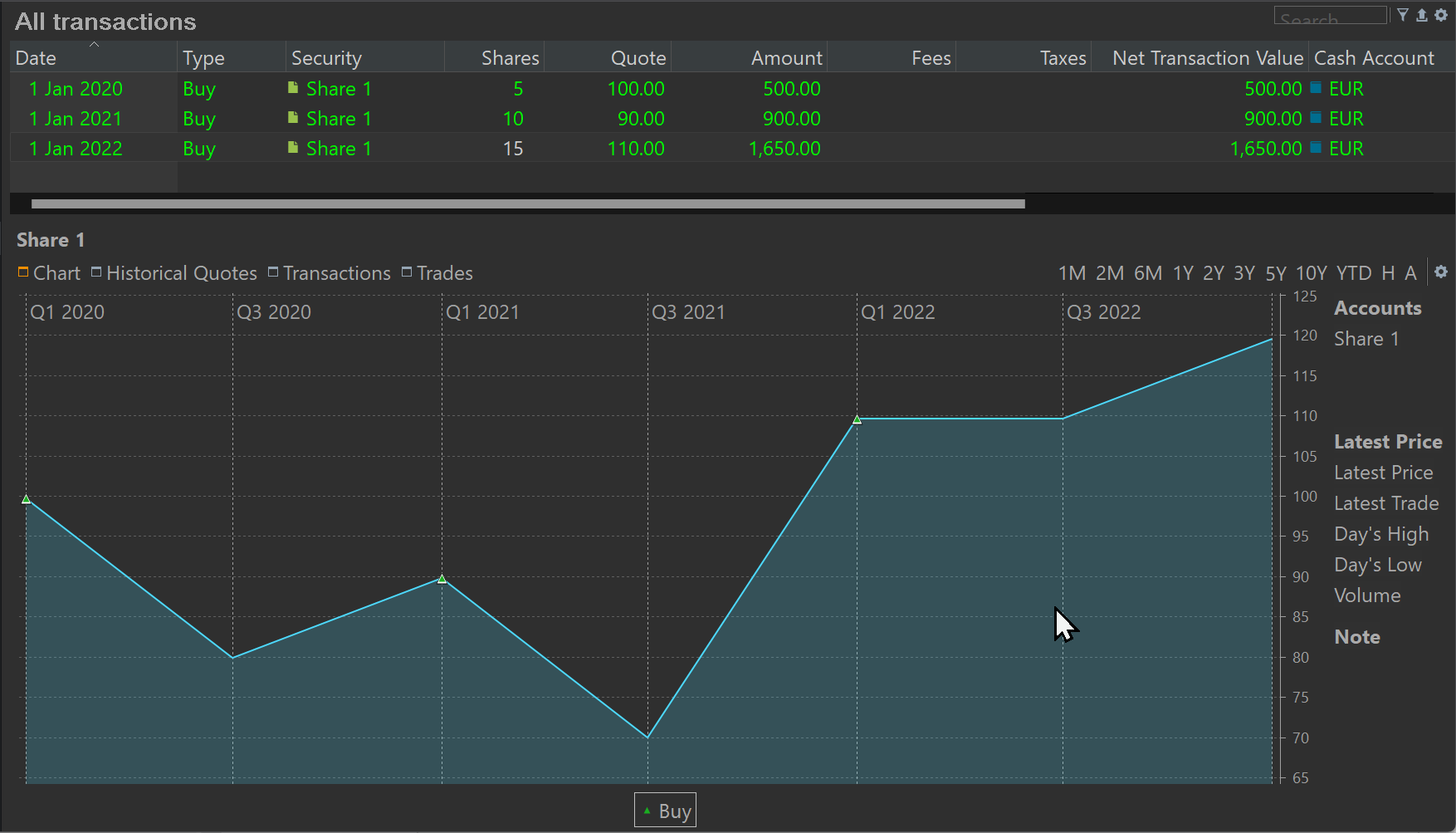Sort by the Type column header
Screen dimensions: 1456x833
coord(232,57)
